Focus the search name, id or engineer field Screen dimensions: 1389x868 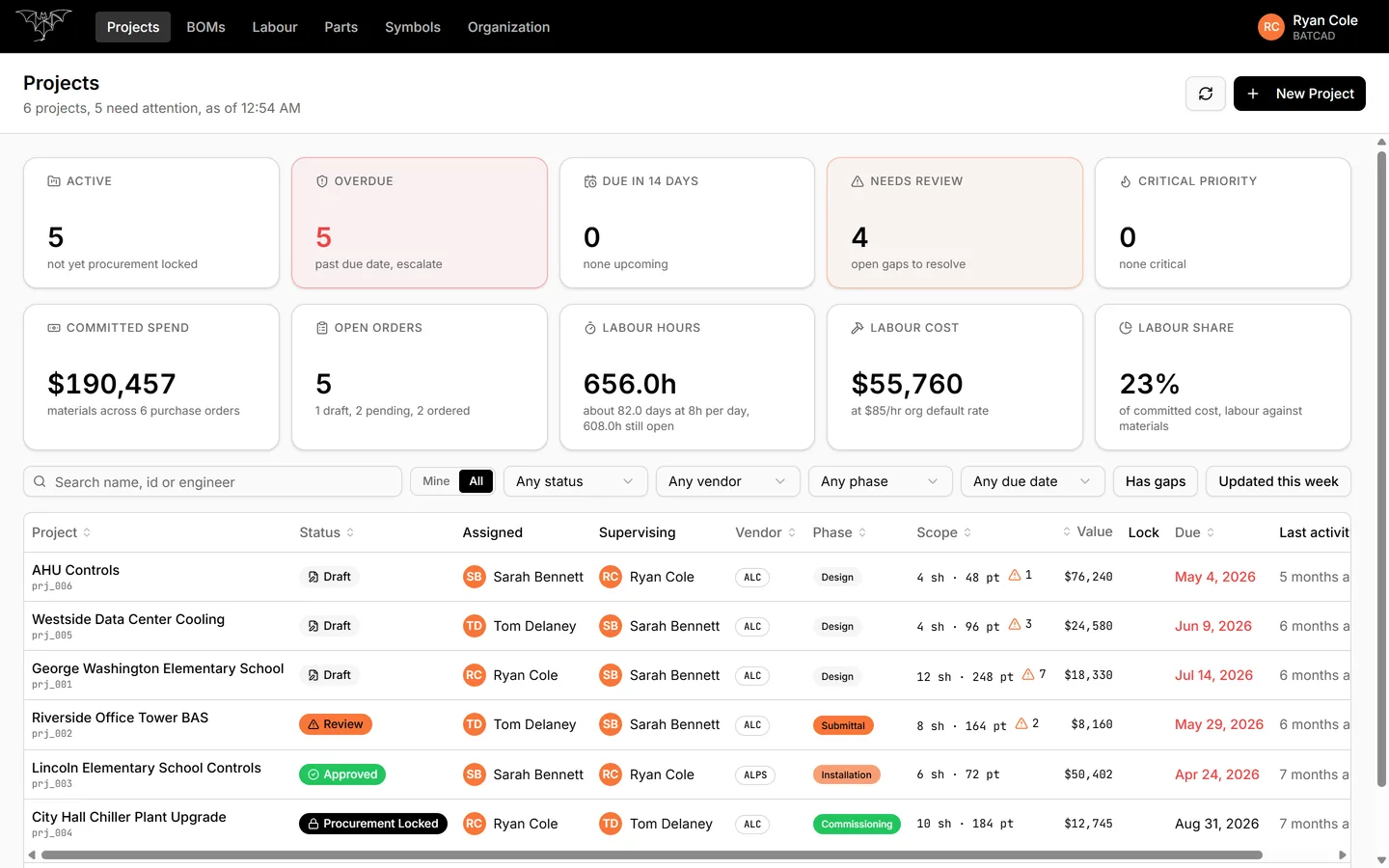212,481
